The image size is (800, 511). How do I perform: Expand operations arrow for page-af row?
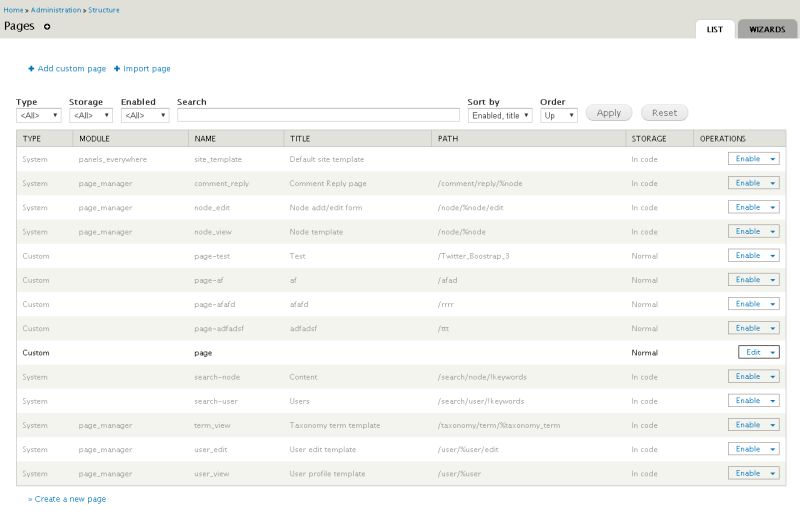coord(772,280)
